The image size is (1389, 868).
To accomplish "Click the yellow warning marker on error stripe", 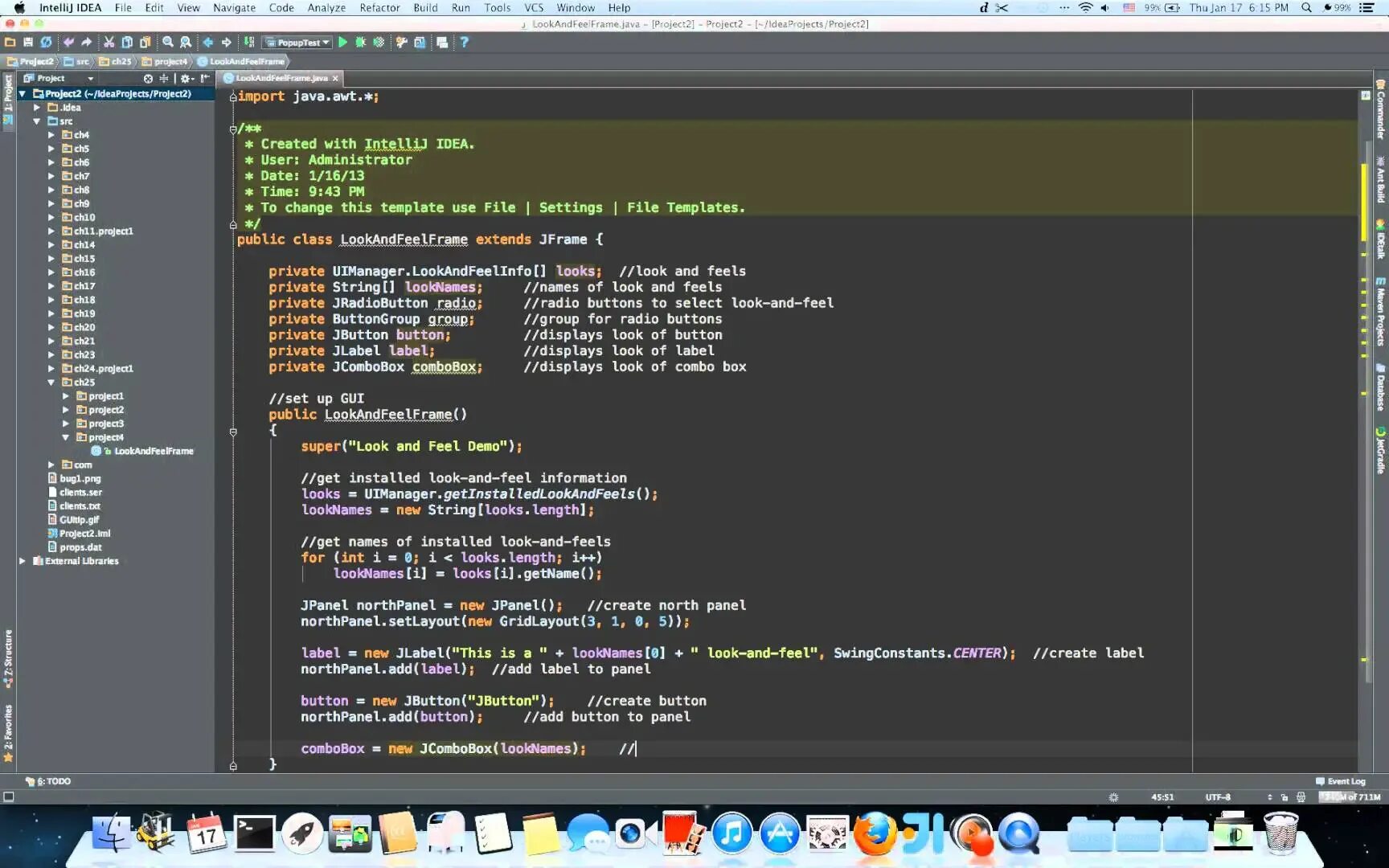I will 1364,202.
